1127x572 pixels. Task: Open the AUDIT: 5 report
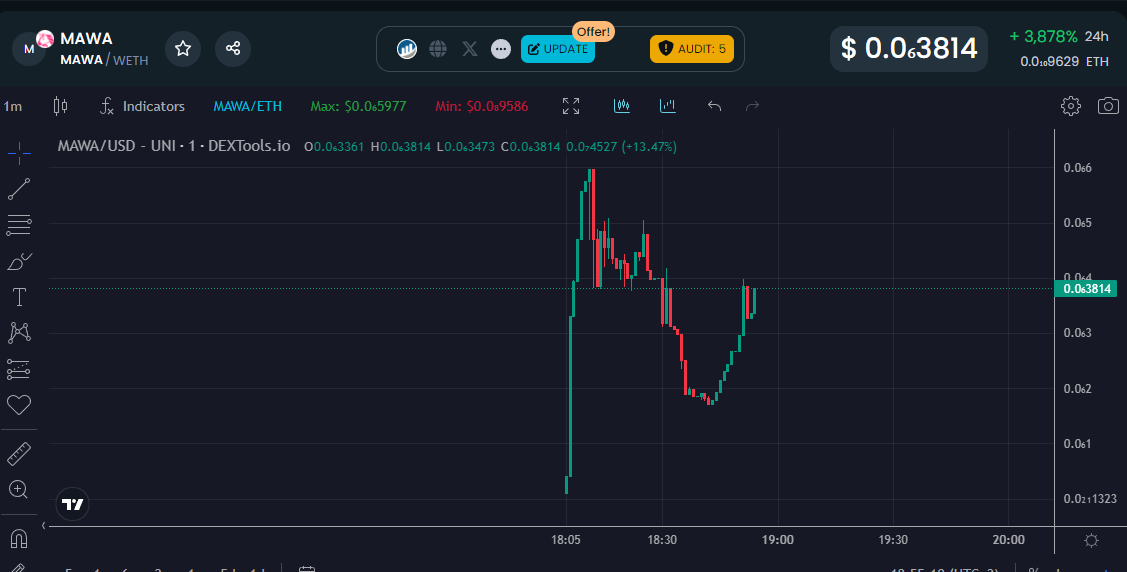[692, 49]
